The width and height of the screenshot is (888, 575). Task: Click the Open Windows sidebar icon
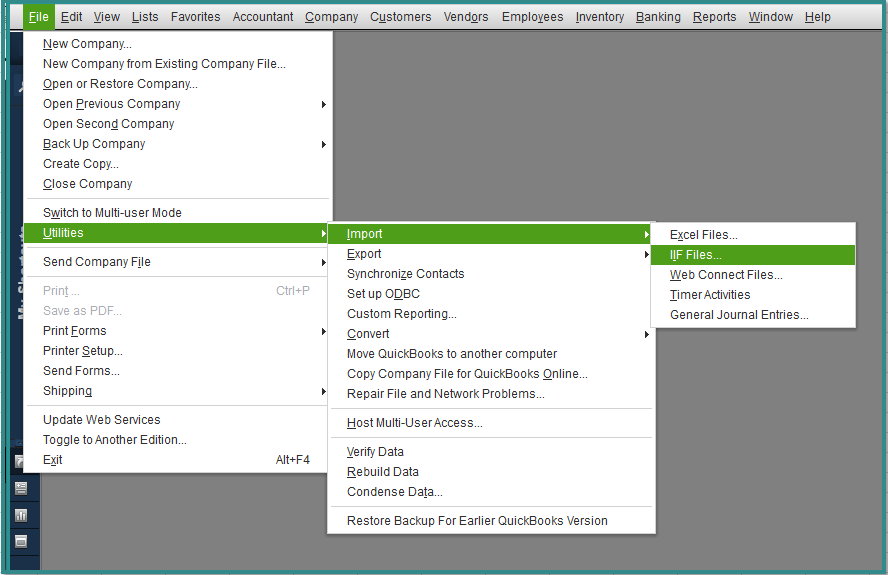21,542
